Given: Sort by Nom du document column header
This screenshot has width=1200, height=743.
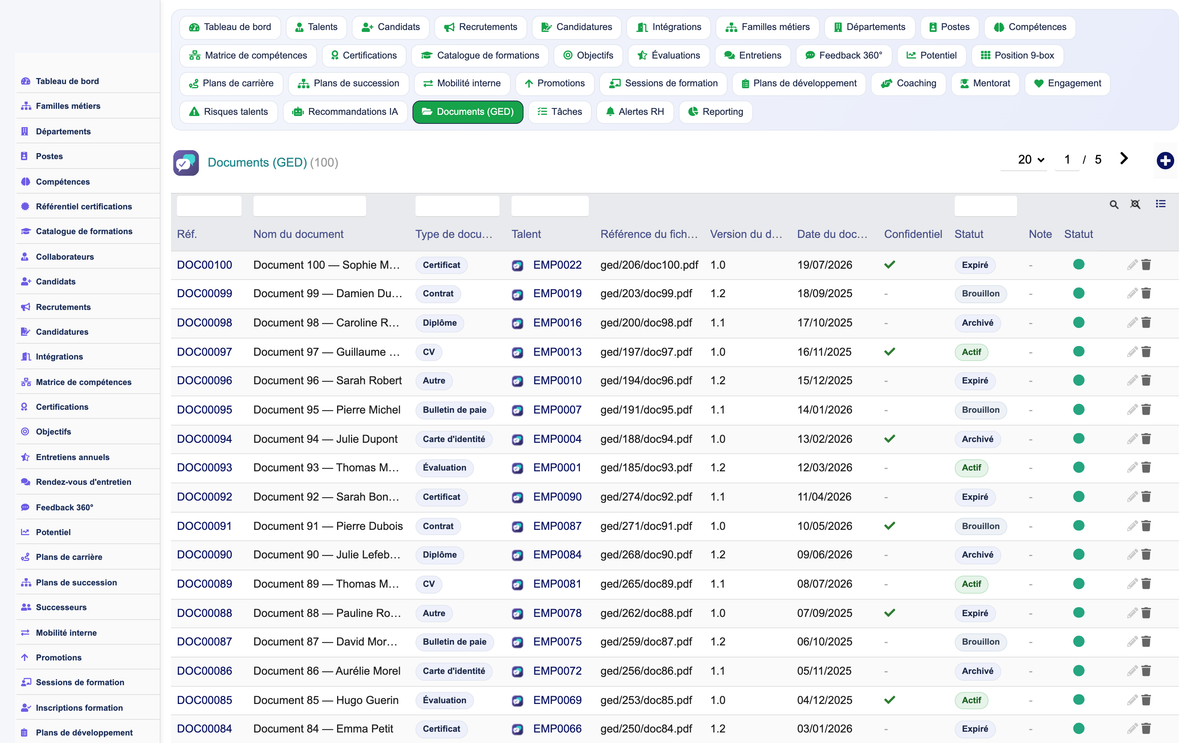Looking at the screenshot, I should coord(298,234).
